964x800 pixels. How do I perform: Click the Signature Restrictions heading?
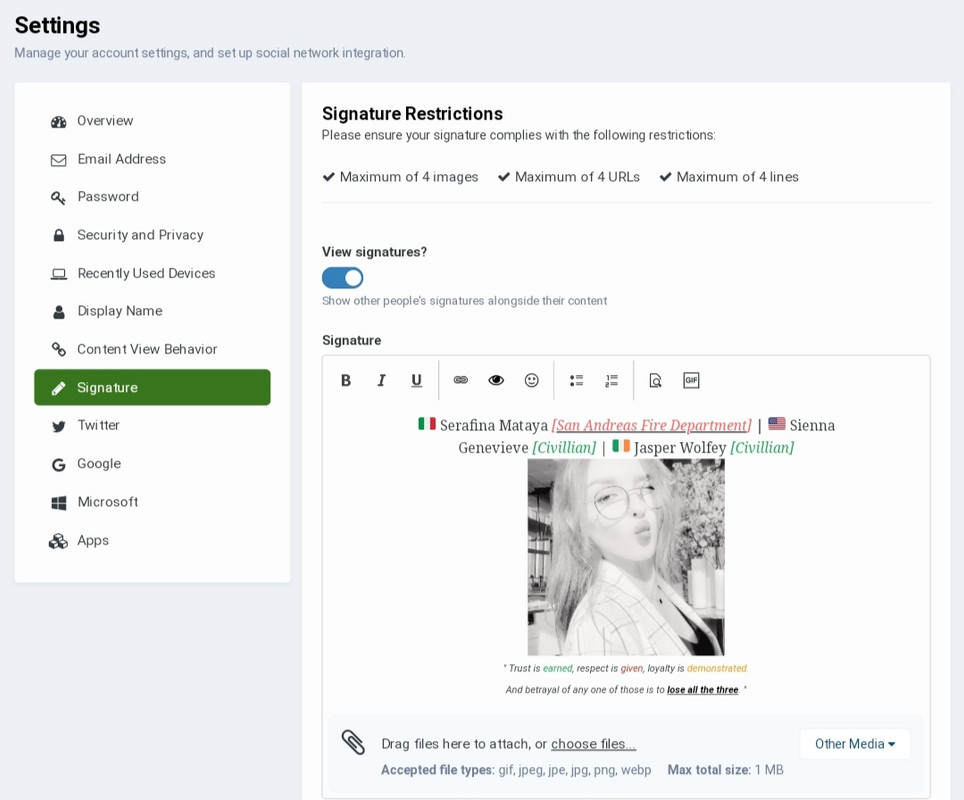pyautogui.click(x=413, y=114)
